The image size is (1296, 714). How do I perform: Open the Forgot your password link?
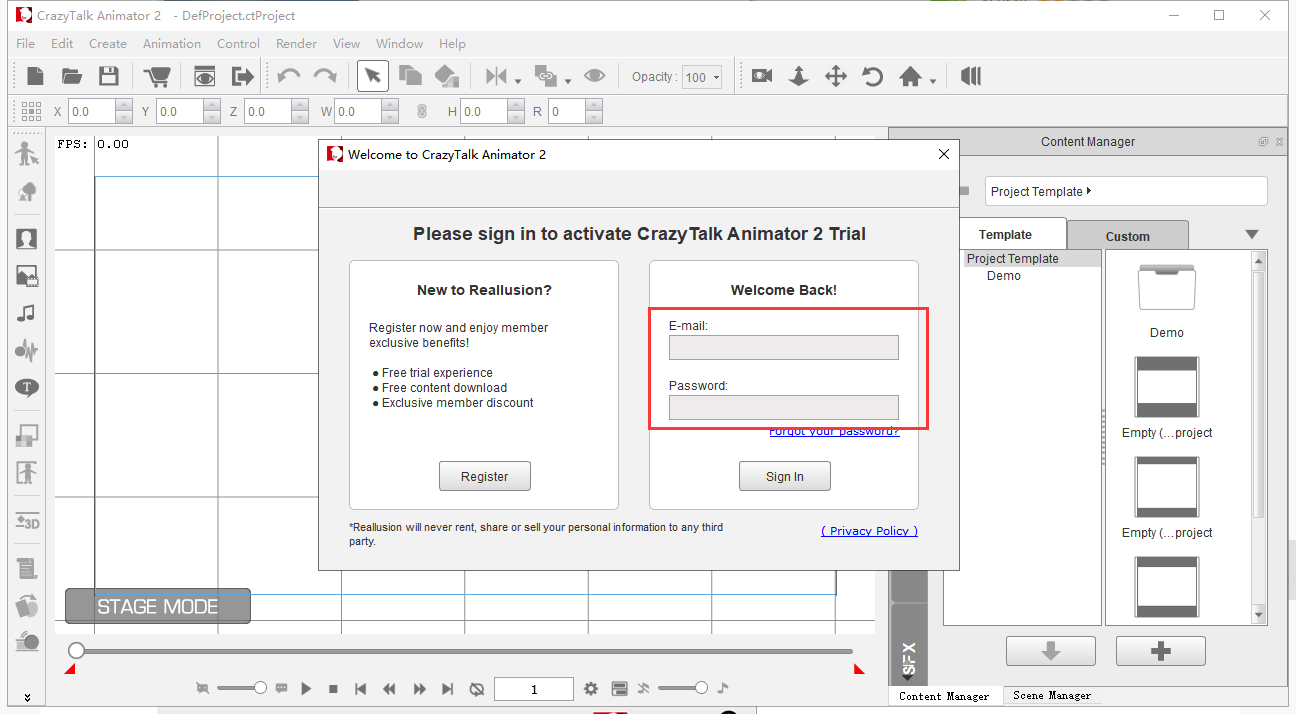(834, 432)
